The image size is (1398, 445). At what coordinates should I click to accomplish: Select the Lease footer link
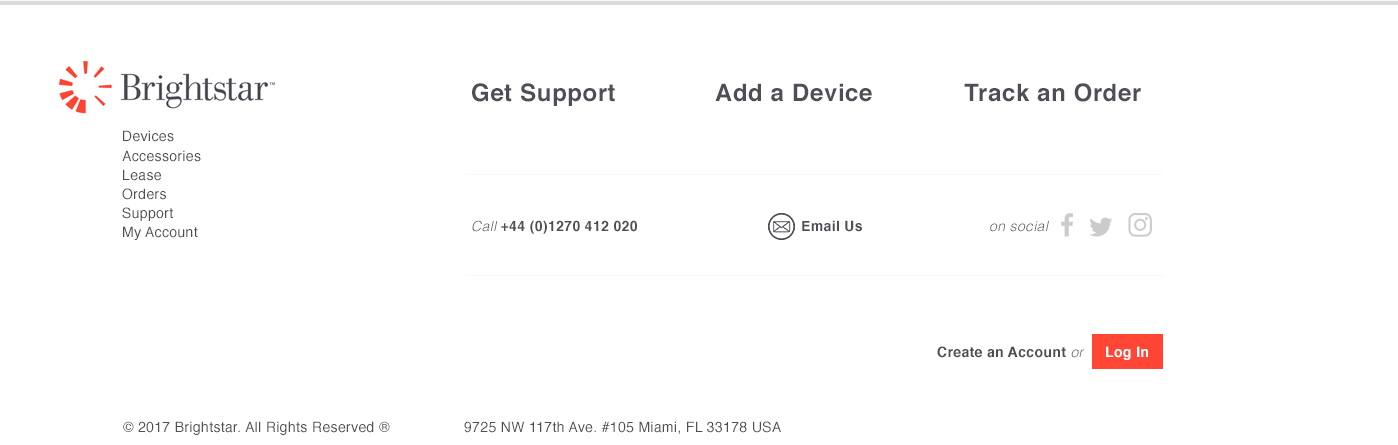[x=142, y=175]
